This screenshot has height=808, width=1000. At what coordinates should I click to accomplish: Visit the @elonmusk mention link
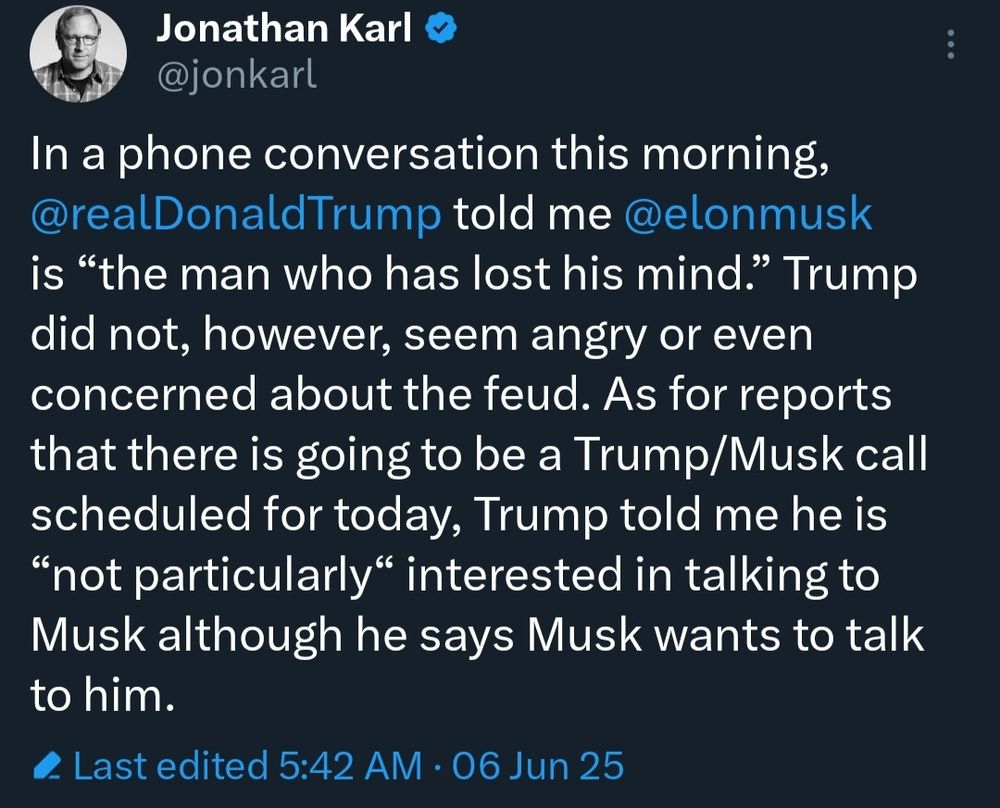pos(748,216)
